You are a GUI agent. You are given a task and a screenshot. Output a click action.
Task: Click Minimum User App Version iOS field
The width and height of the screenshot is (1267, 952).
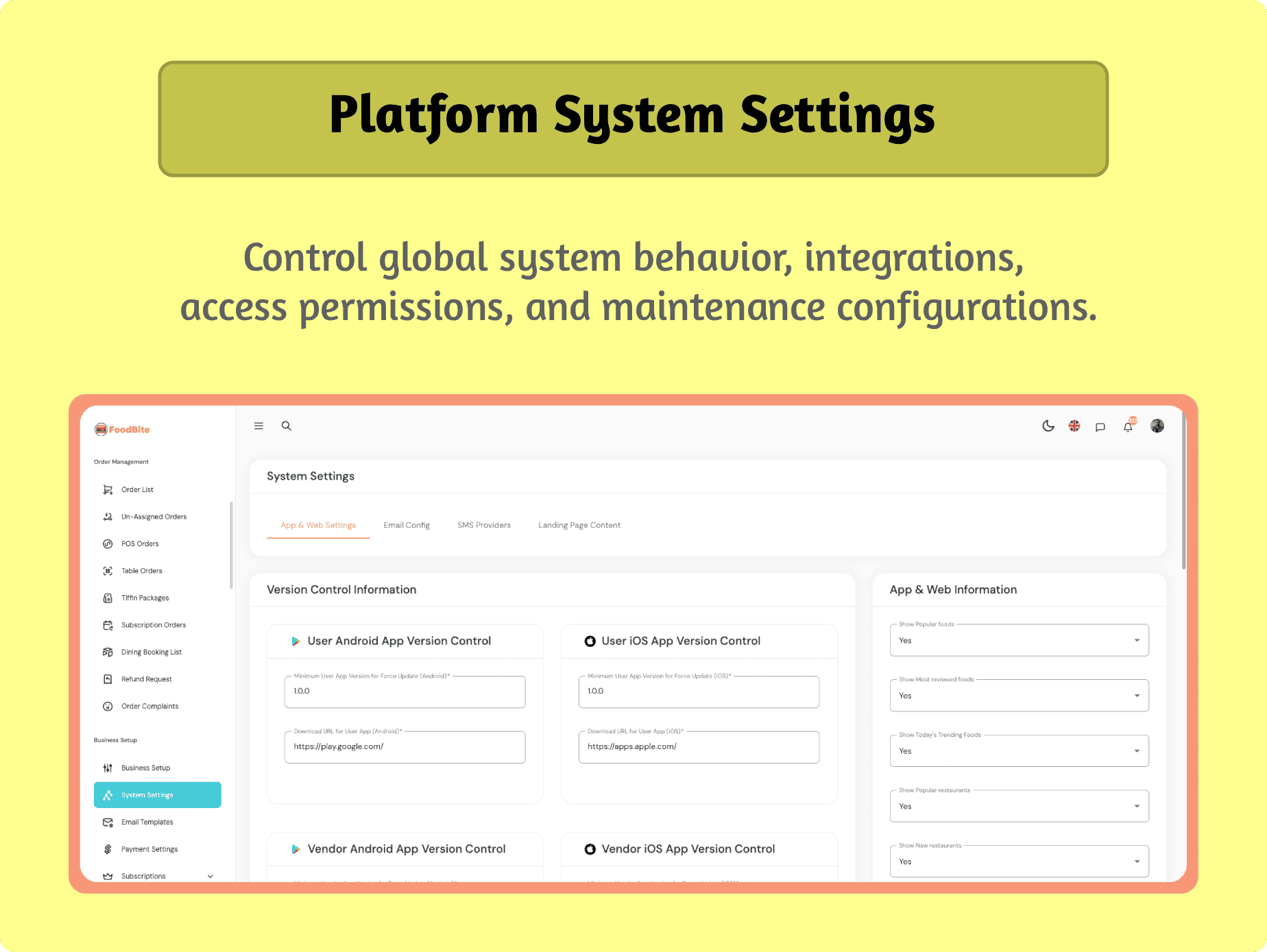pyautogui.click(x=699, y=692)
